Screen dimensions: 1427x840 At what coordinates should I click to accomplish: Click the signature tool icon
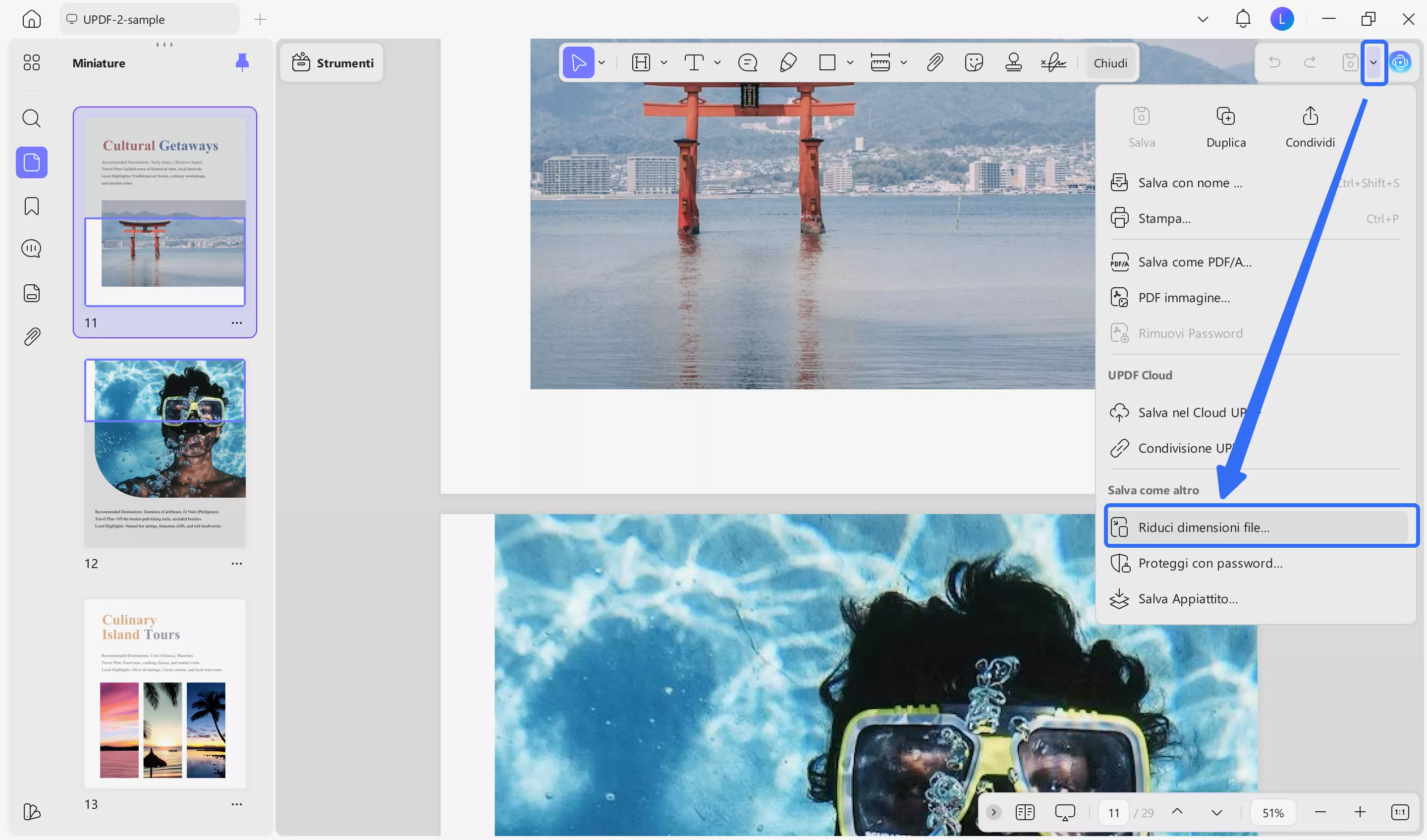point(1053,62)
